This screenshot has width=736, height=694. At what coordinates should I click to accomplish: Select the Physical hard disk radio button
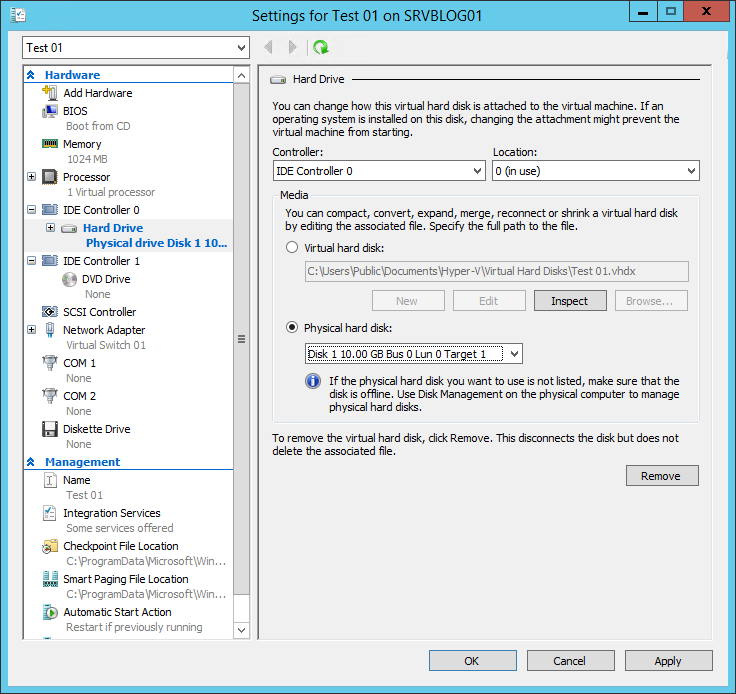[292, 327]
